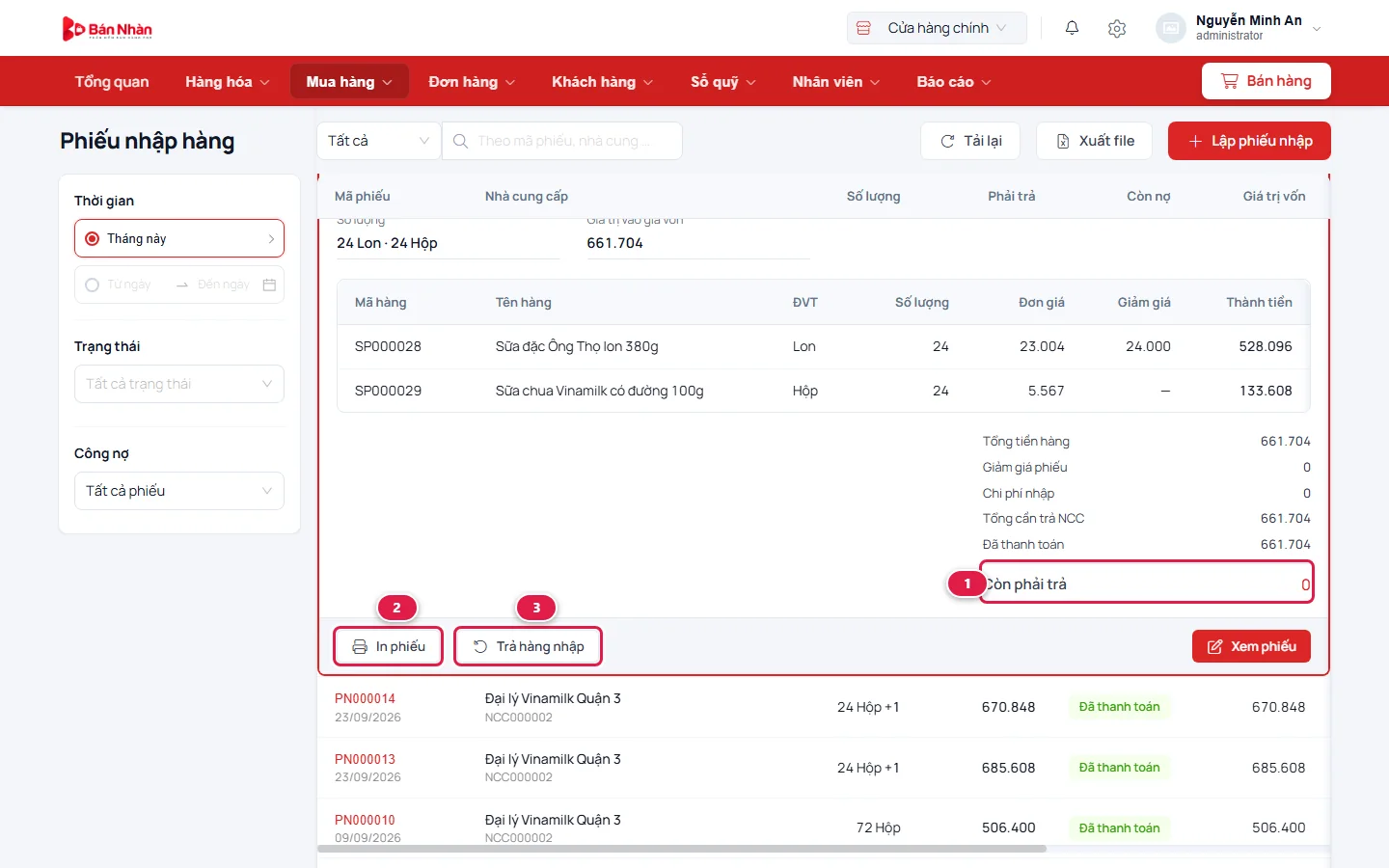This screenshot has height=868, width=1389.
Task: Click the user avatar icon
Action: pyautogui.click(x=1170, y=28)
